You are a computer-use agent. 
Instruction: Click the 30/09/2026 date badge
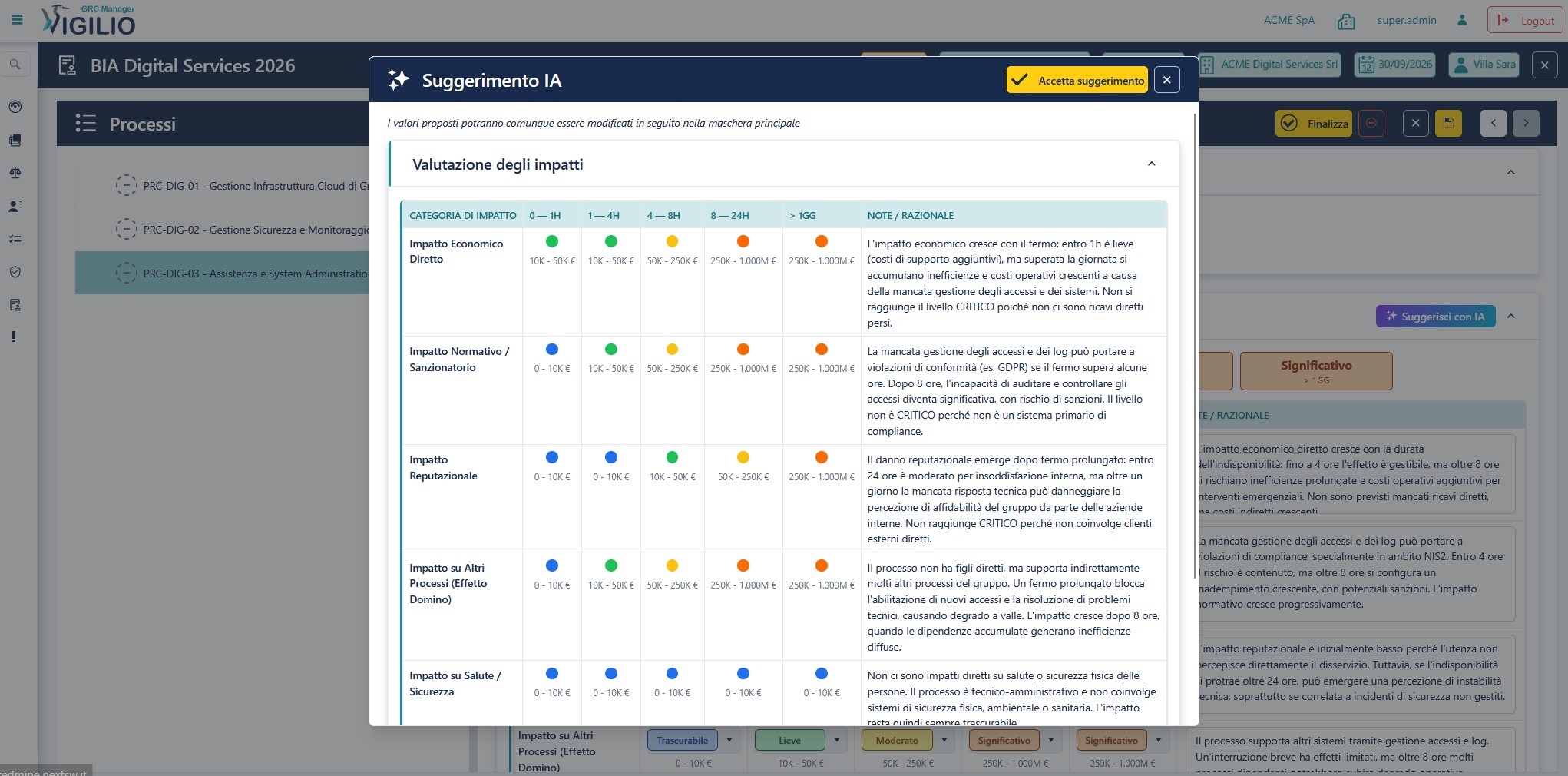1397,65
